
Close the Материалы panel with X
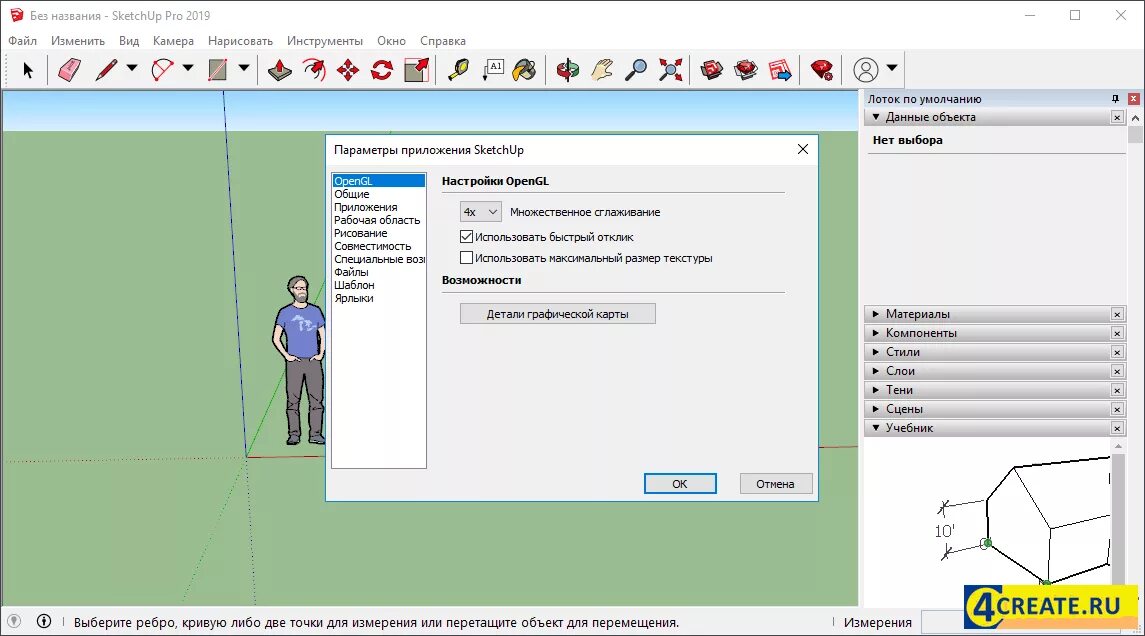point(1117,314)
